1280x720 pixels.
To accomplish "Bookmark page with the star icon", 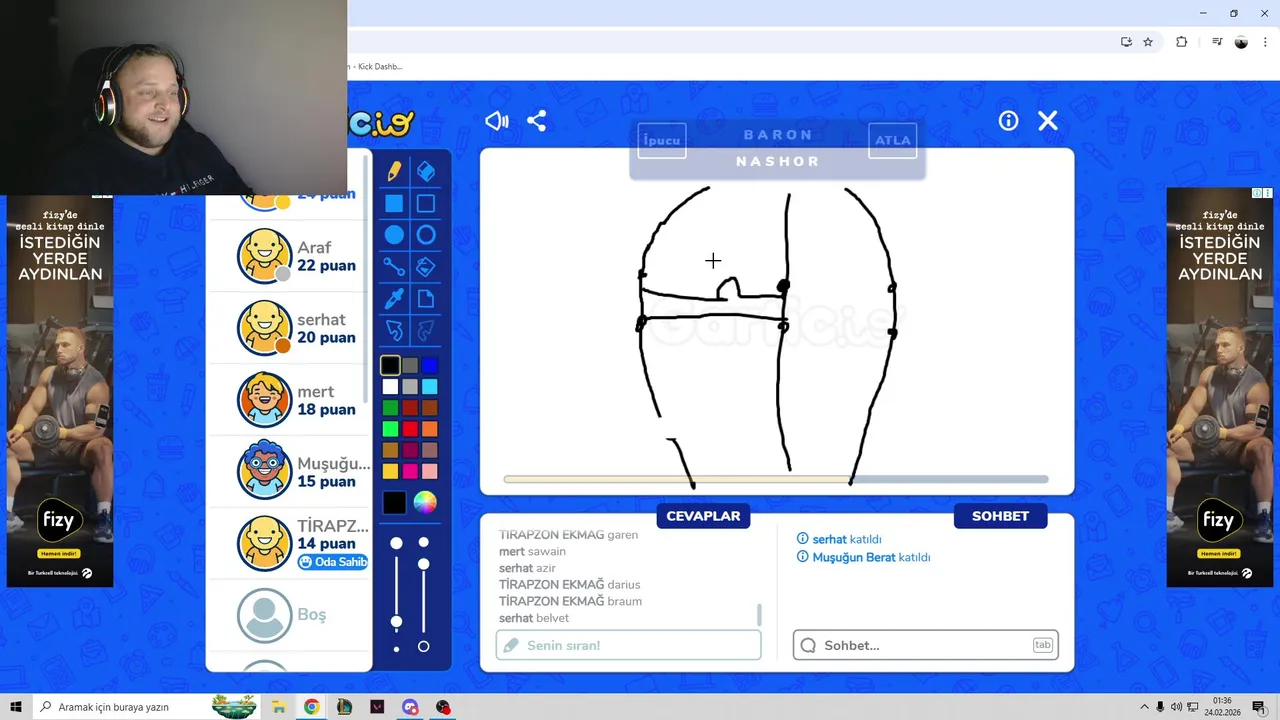I will pos(1148,42).
